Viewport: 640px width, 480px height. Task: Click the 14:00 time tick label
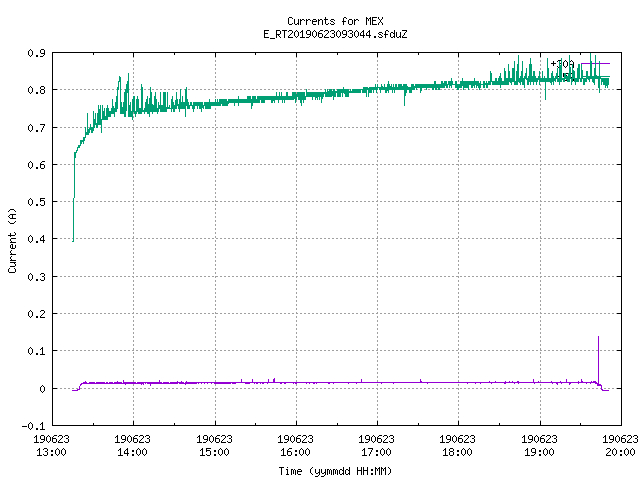[132, 452]
